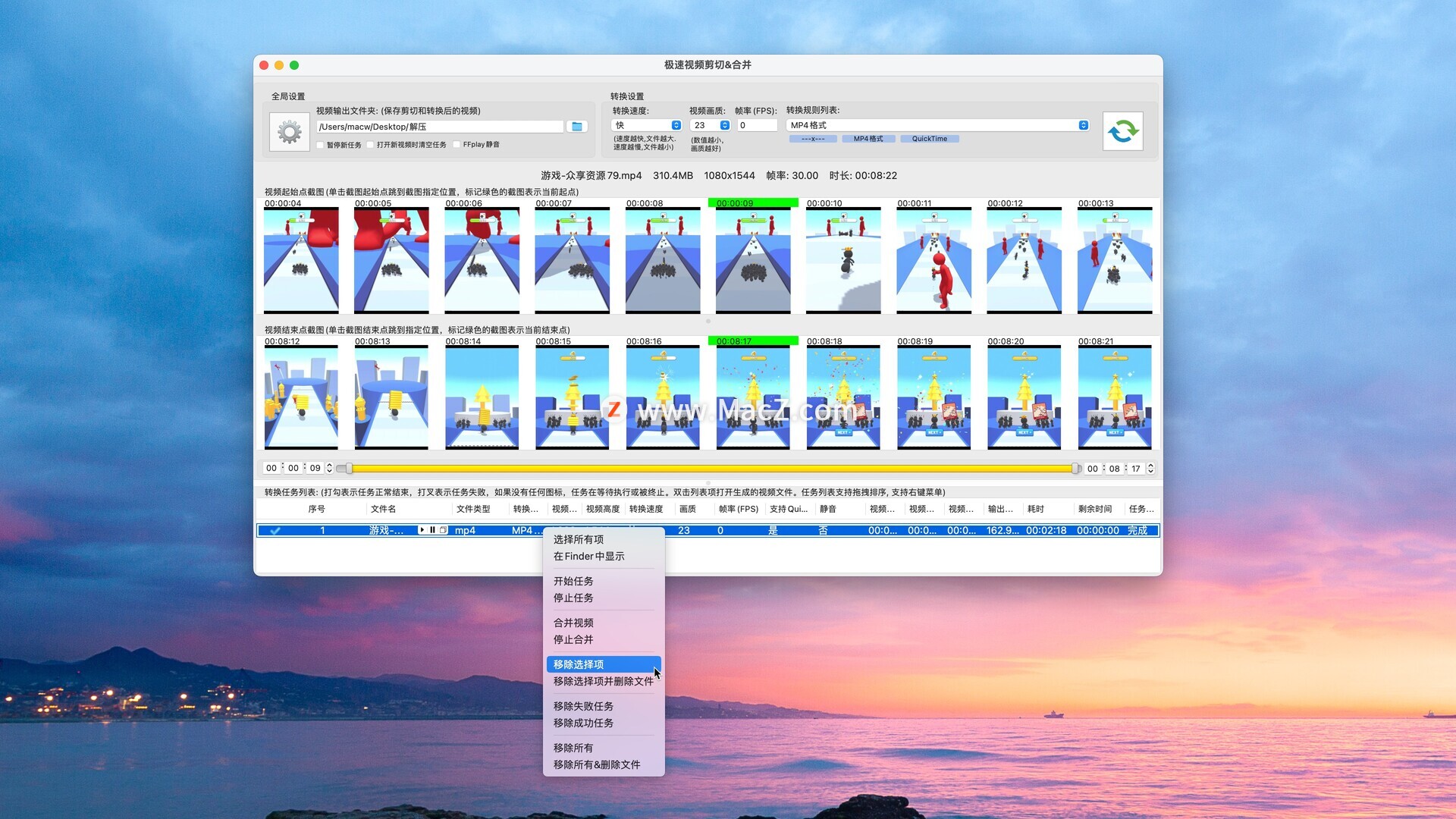
Task: Click start time stepper arrows
Action: [x=329, y=468]
